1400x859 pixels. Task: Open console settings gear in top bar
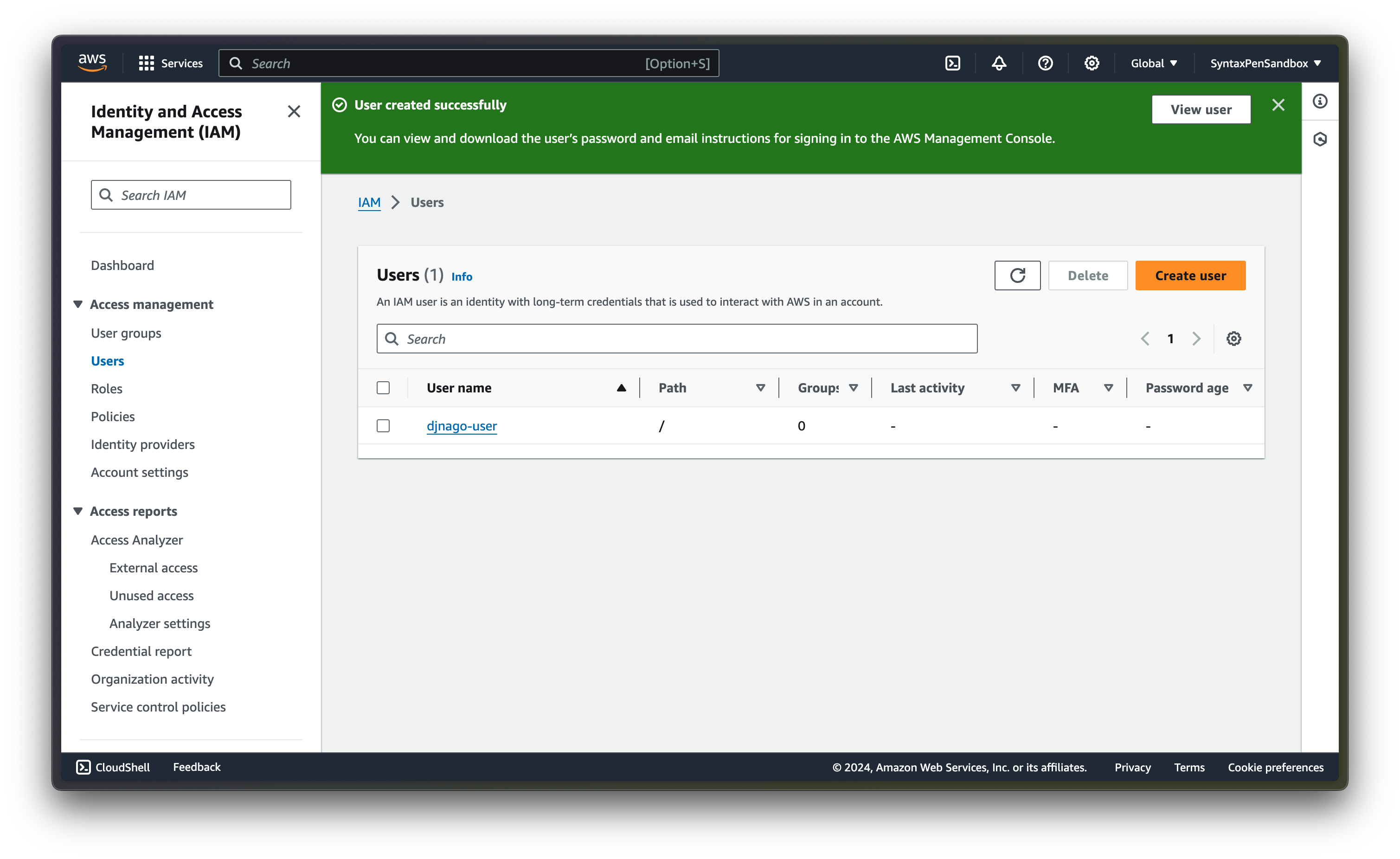(x=1091, y=63)
